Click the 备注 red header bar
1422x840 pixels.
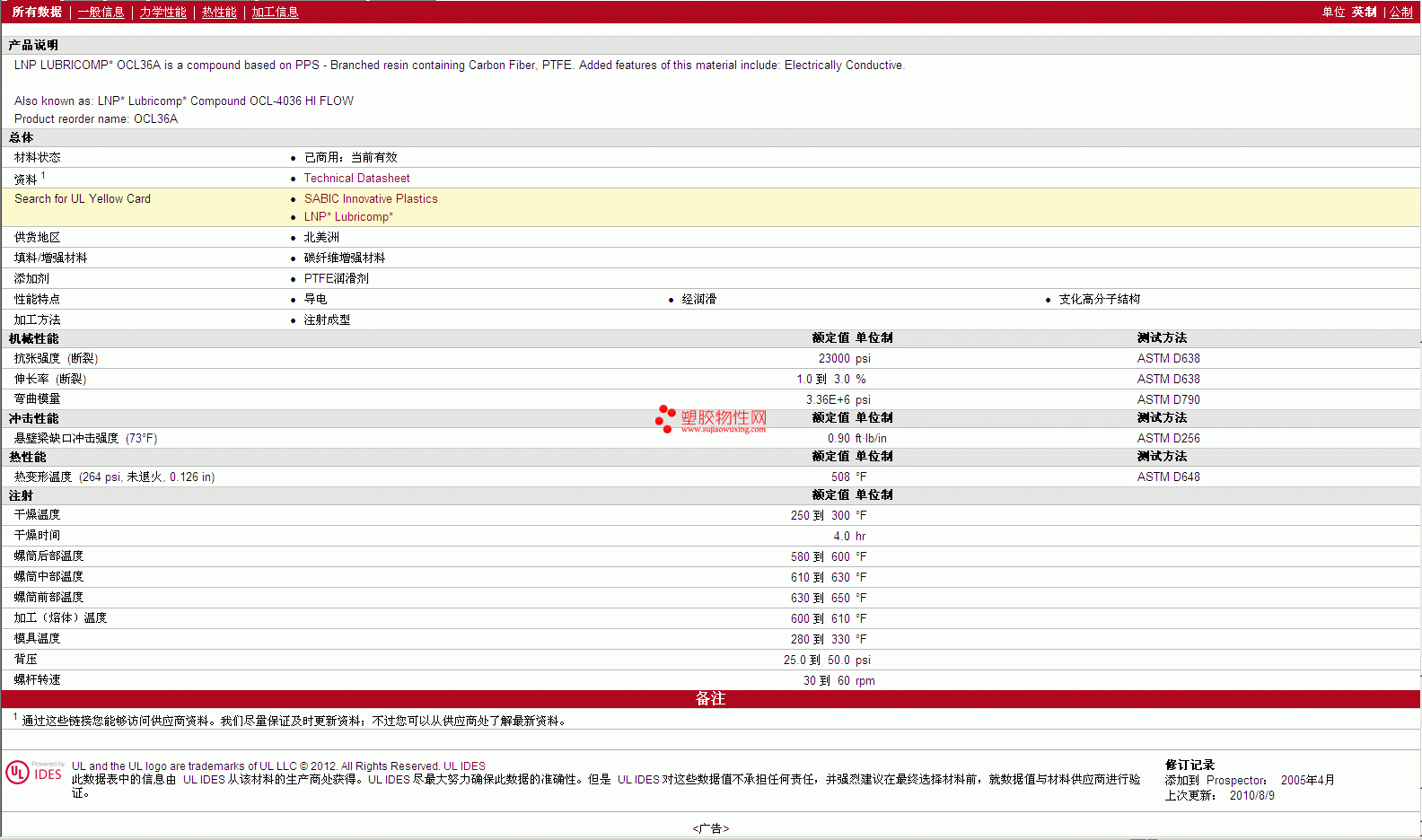click(710, 699)
